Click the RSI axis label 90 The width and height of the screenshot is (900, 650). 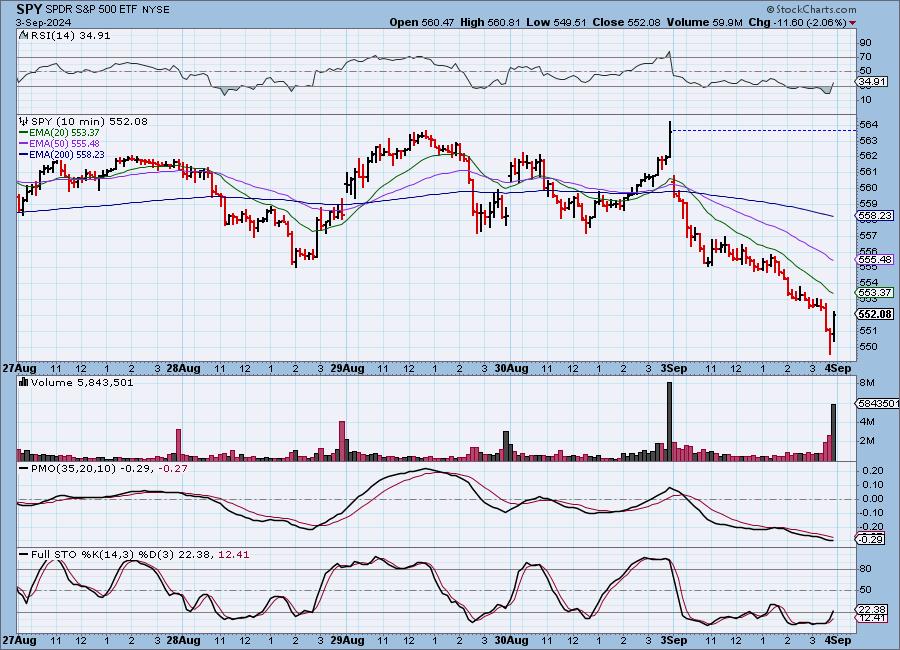(x=865, y=42)
